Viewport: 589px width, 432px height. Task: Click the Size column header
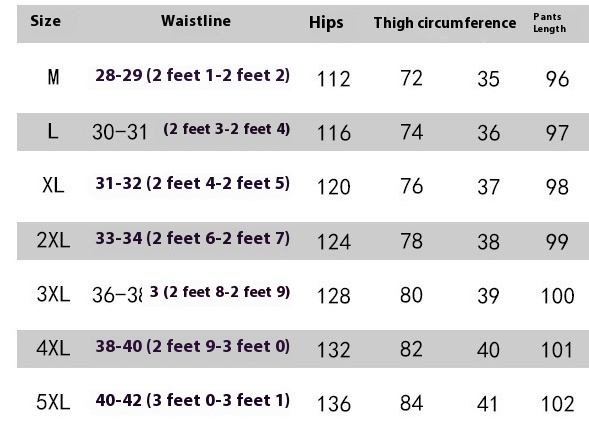click(x=45, y=21)
